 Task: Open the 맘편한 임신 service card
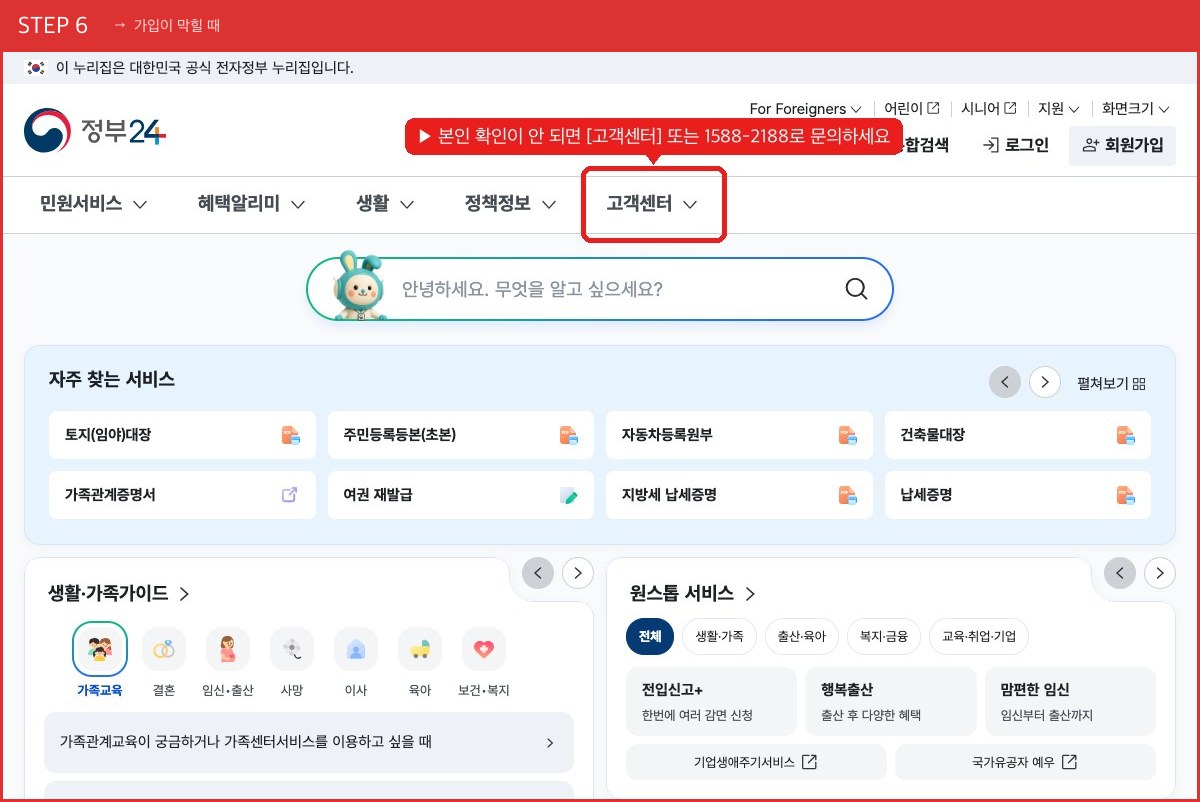coord(1070,701)
